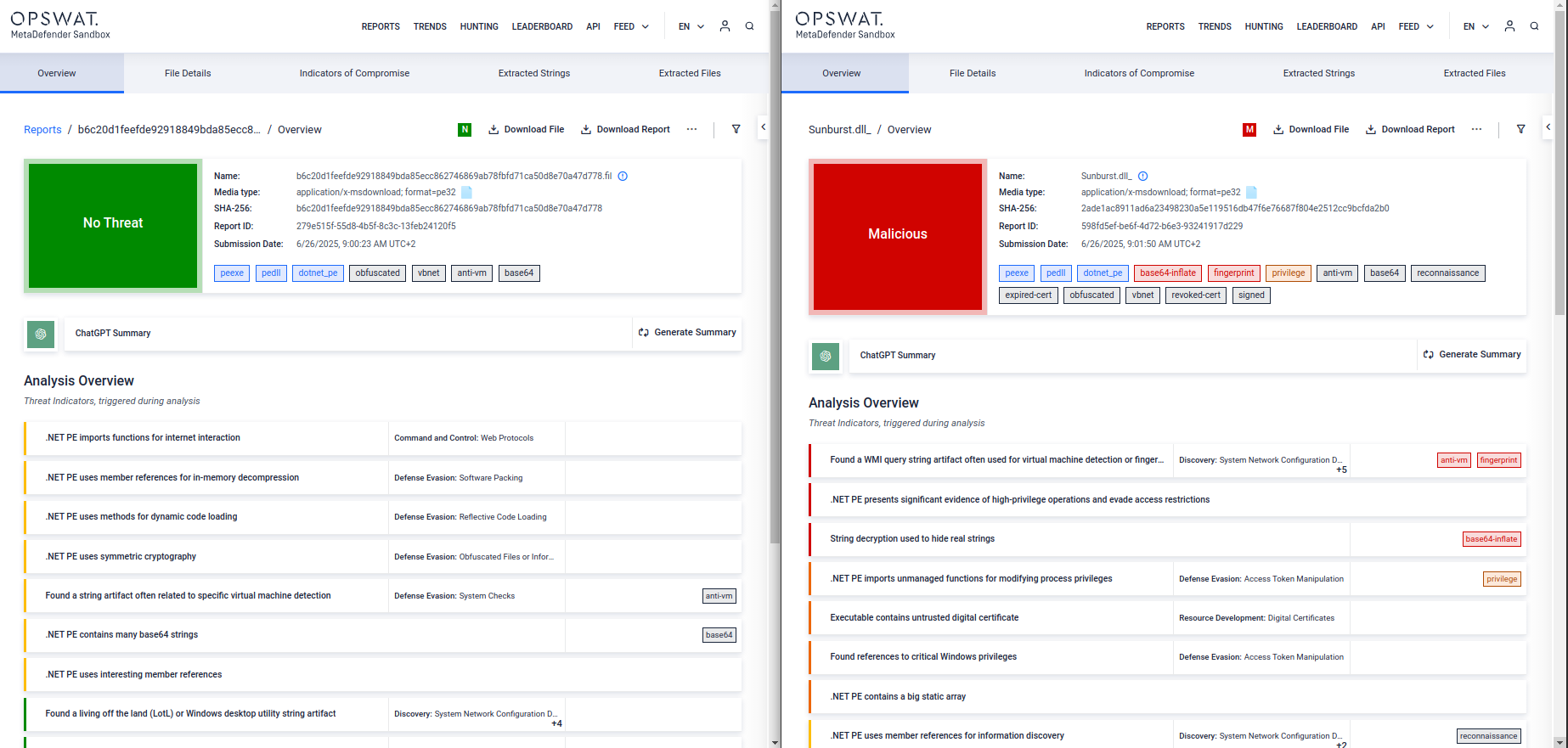Open REPORTS menu in left window

tap(381, 26)
